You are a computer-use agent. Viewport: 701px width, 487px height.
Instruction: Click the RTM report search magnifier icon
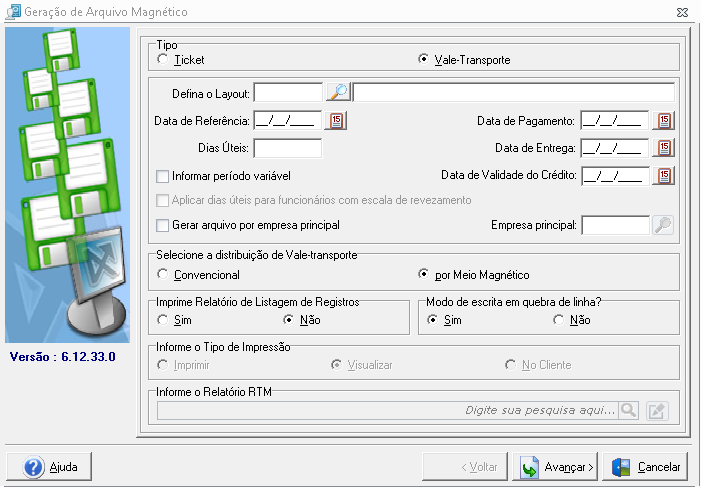point(629,410)
